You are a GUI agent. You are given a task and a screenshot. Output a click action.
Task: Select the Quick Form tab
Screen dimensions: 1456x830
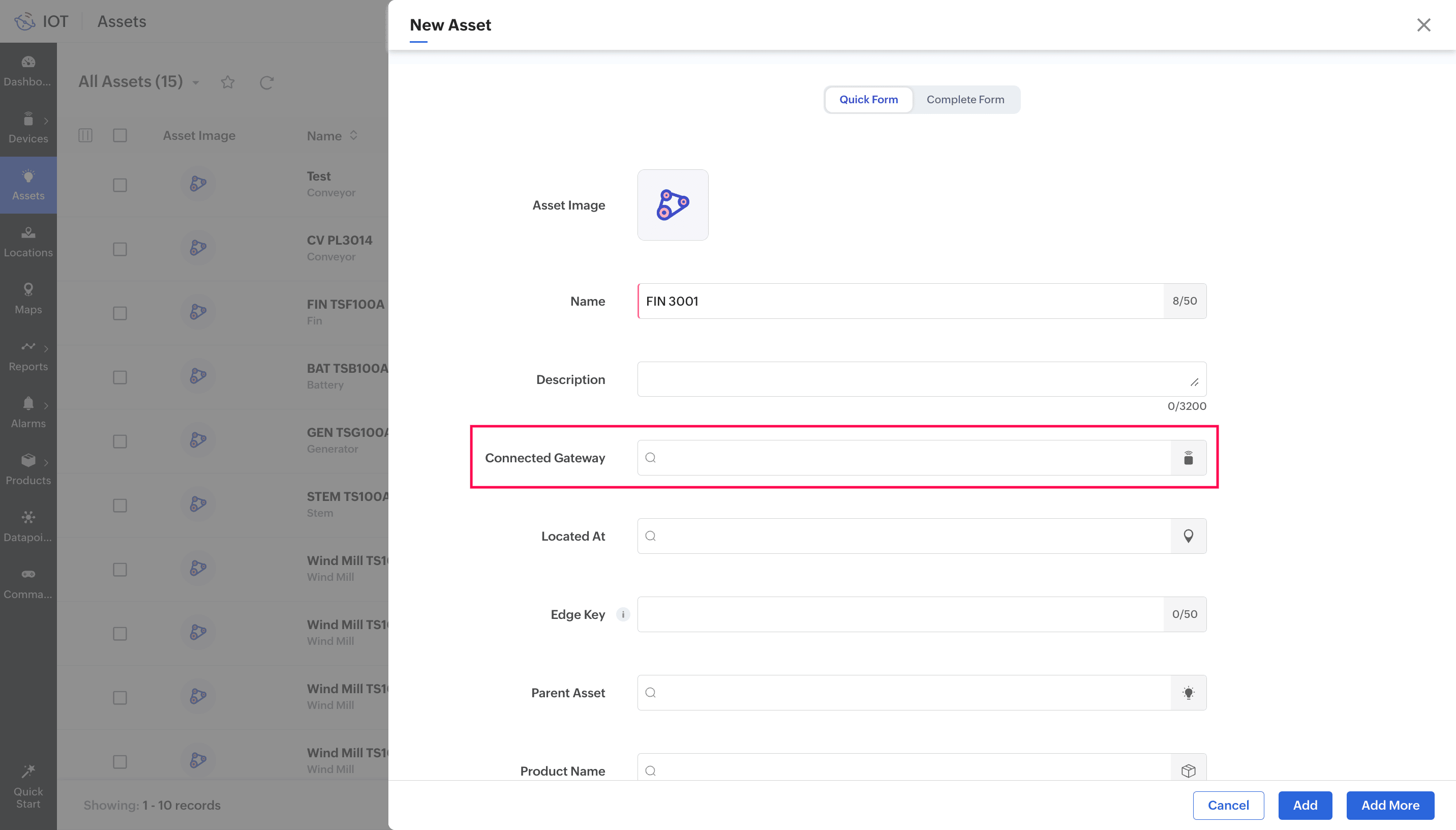pyautogui.click(x=868, y=100)
